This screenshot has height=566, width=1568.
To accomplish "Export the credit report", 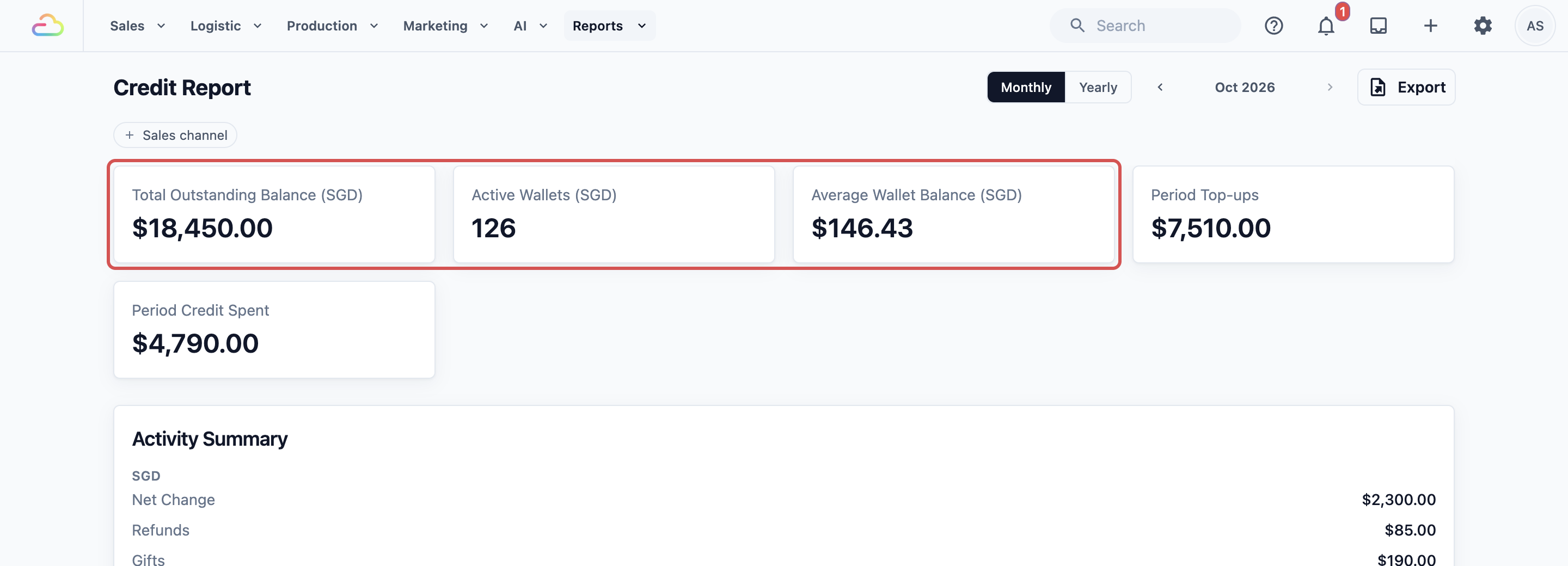I will [x=1406, y=87].
